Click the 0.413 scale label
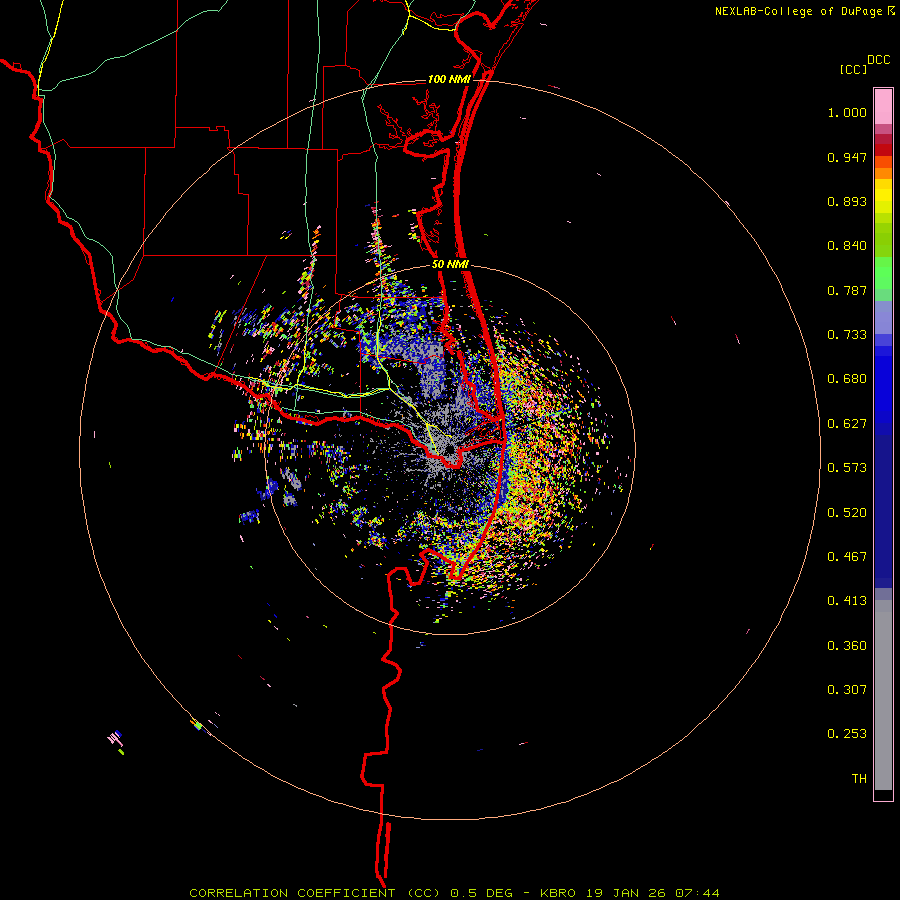The width and height of the screenshot is (900, 900). tap(847, 601)
